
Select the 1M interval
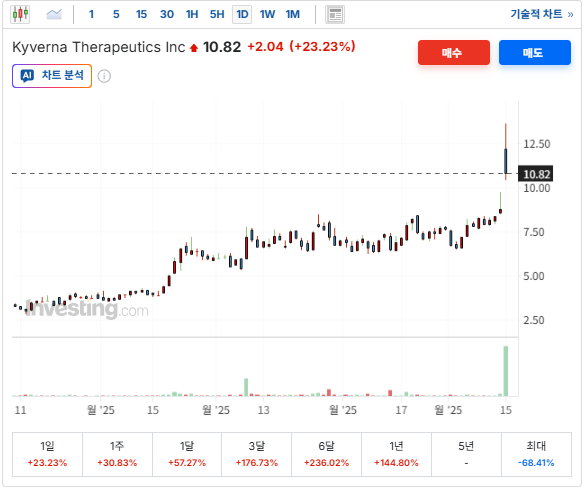(292, 15)
